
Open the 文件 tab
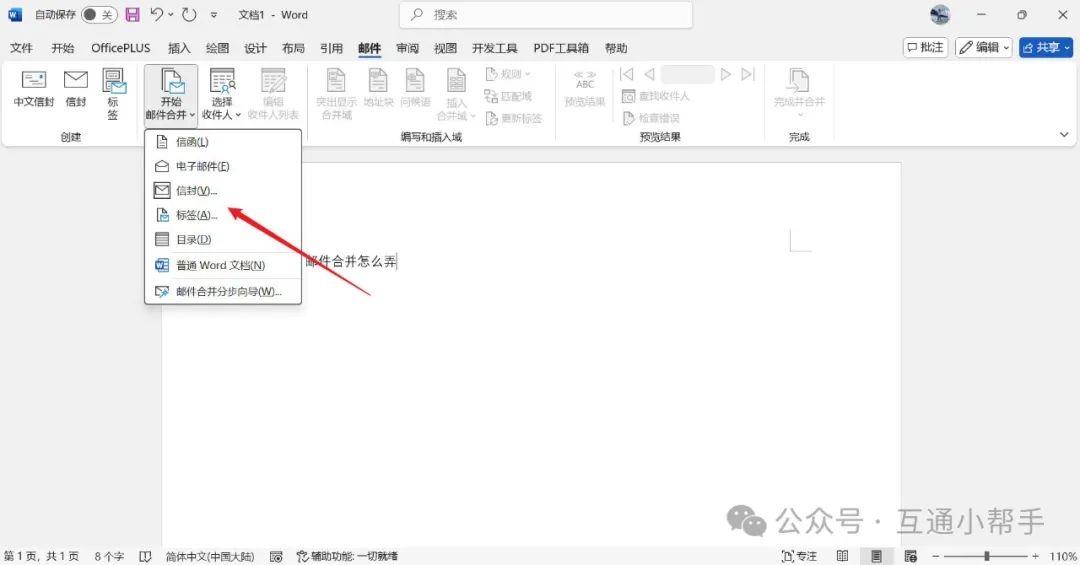[21, 48]
